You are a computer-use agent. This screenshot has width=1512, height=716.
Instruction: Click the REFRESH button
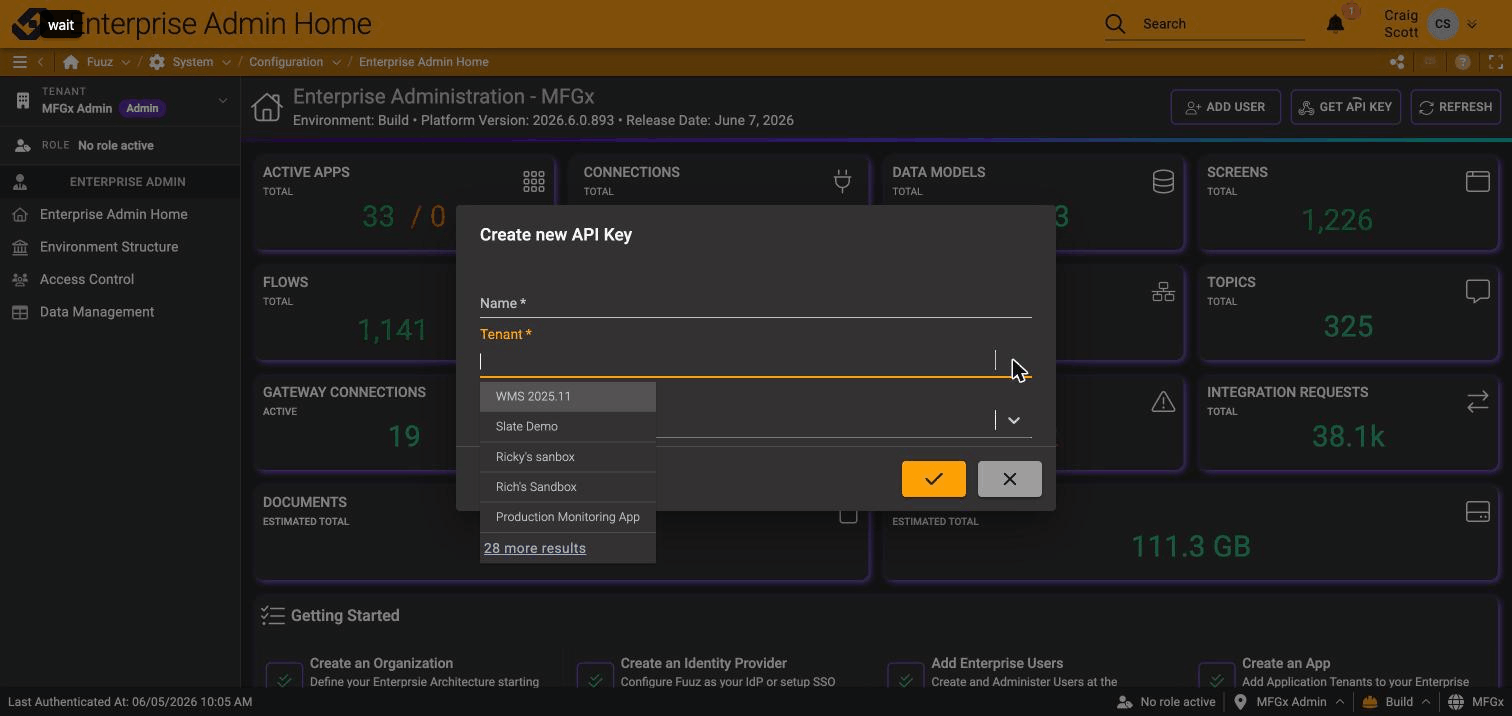1456,107
